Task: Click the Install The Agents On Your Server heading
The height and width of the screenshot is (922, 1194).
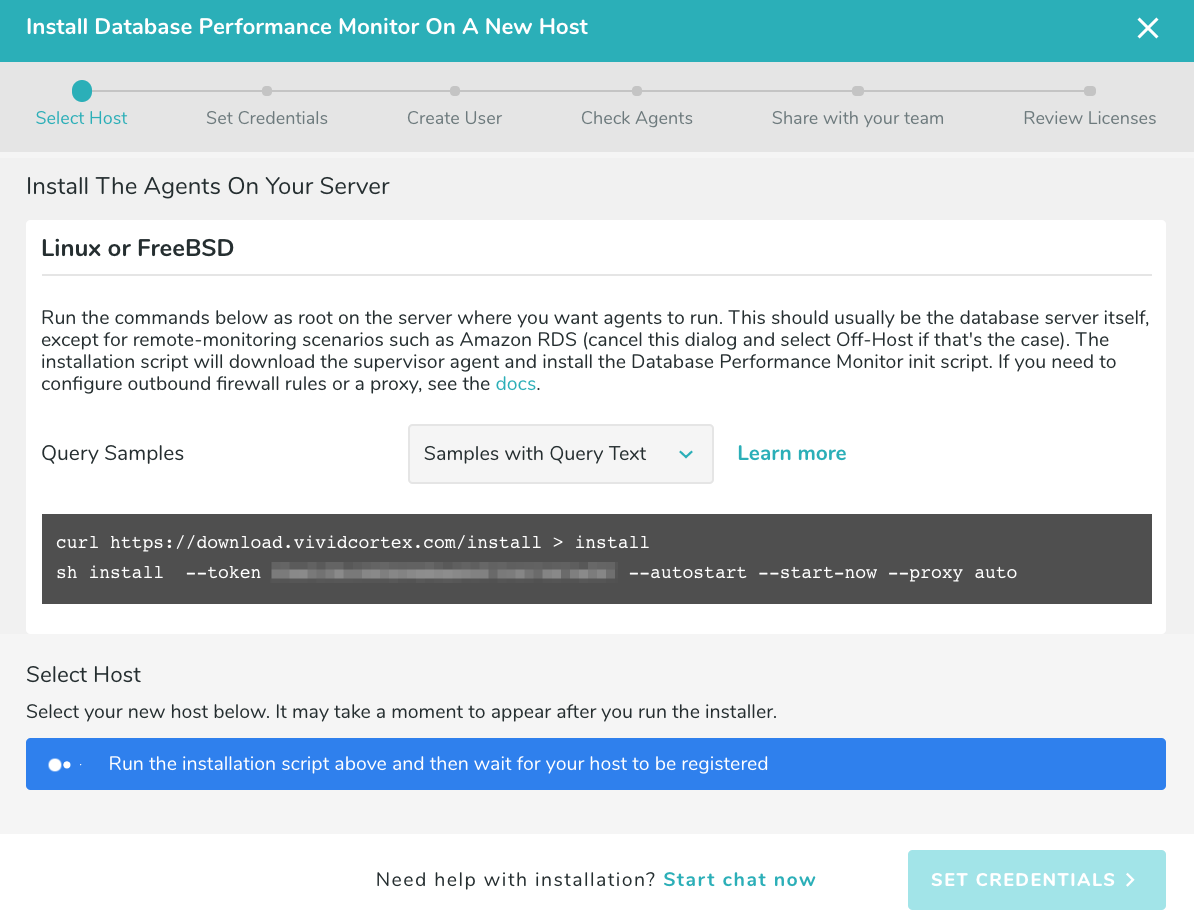Action: [207, 187]
